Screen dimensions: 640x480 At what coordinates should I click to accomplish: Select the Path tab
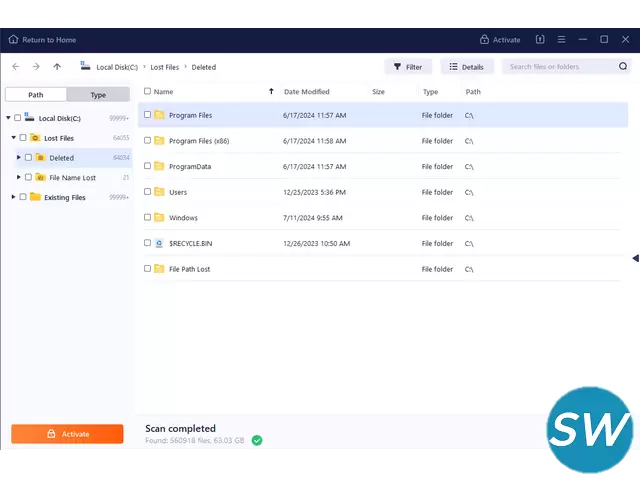pyautogui.click(x=36, y=95)
